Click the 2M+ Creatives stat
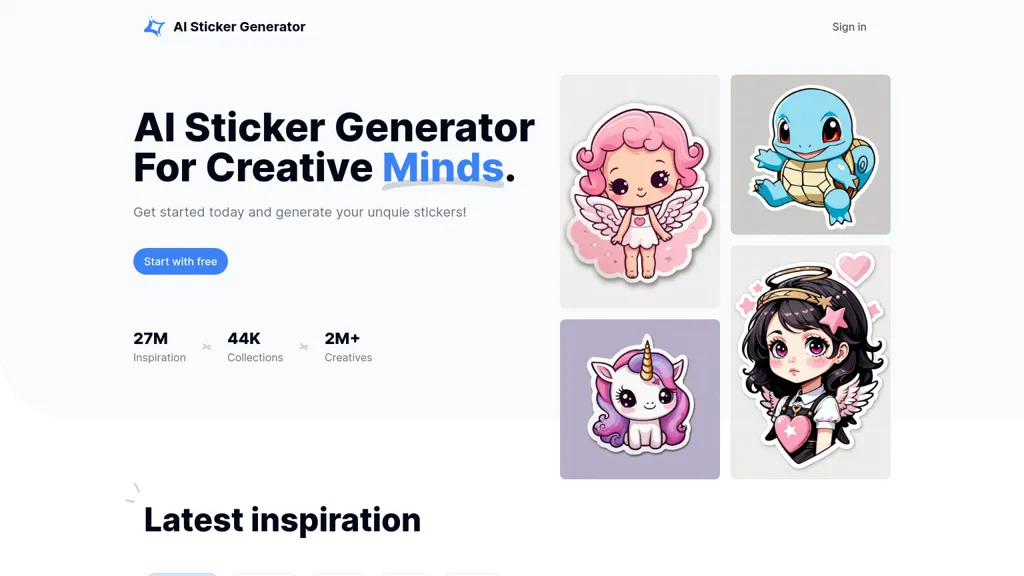Image resolution: width=1024 pixels, height=576 pixels. (348, 347)
